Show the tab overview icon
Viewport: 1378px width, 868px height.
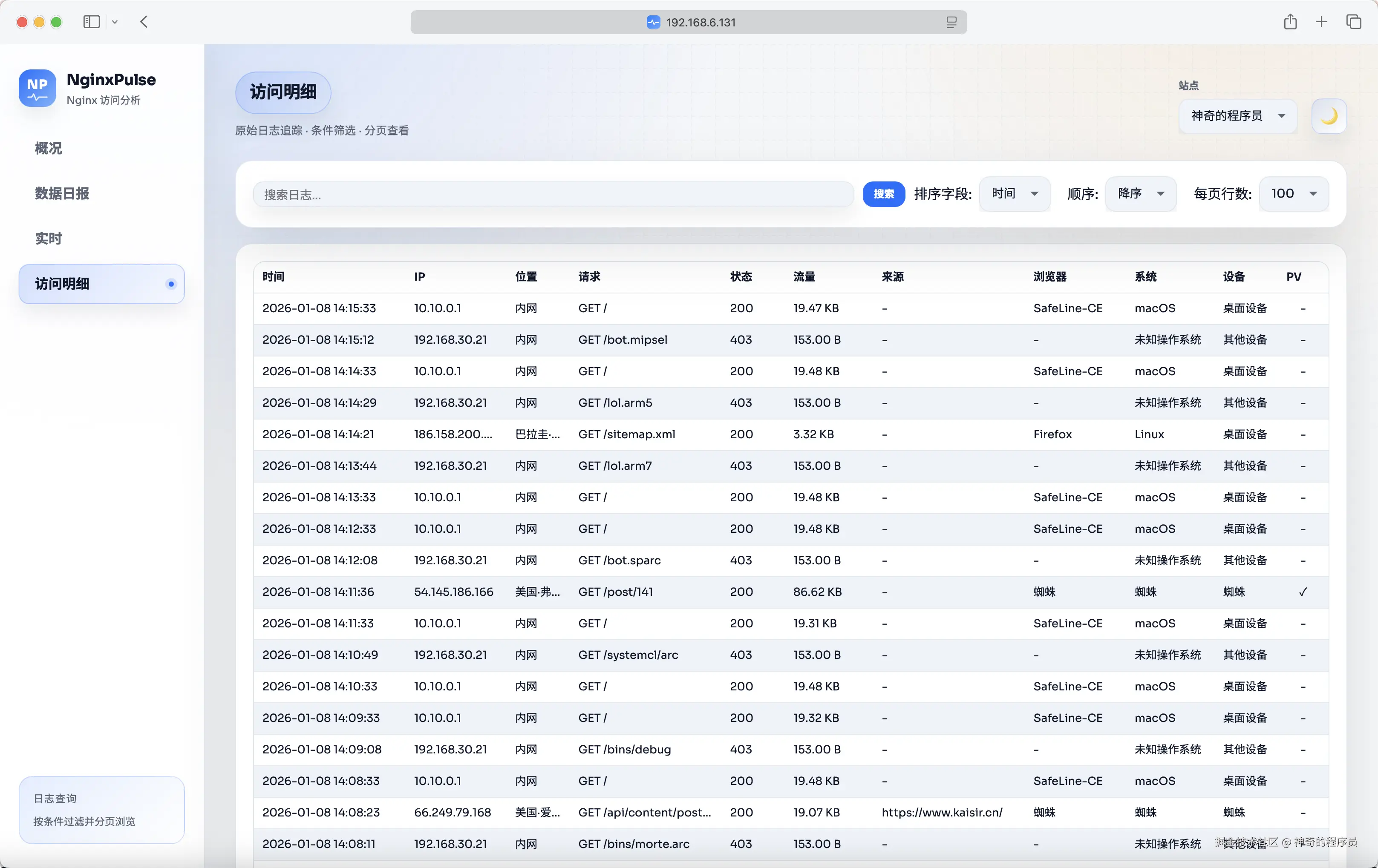click(1353, 22)
